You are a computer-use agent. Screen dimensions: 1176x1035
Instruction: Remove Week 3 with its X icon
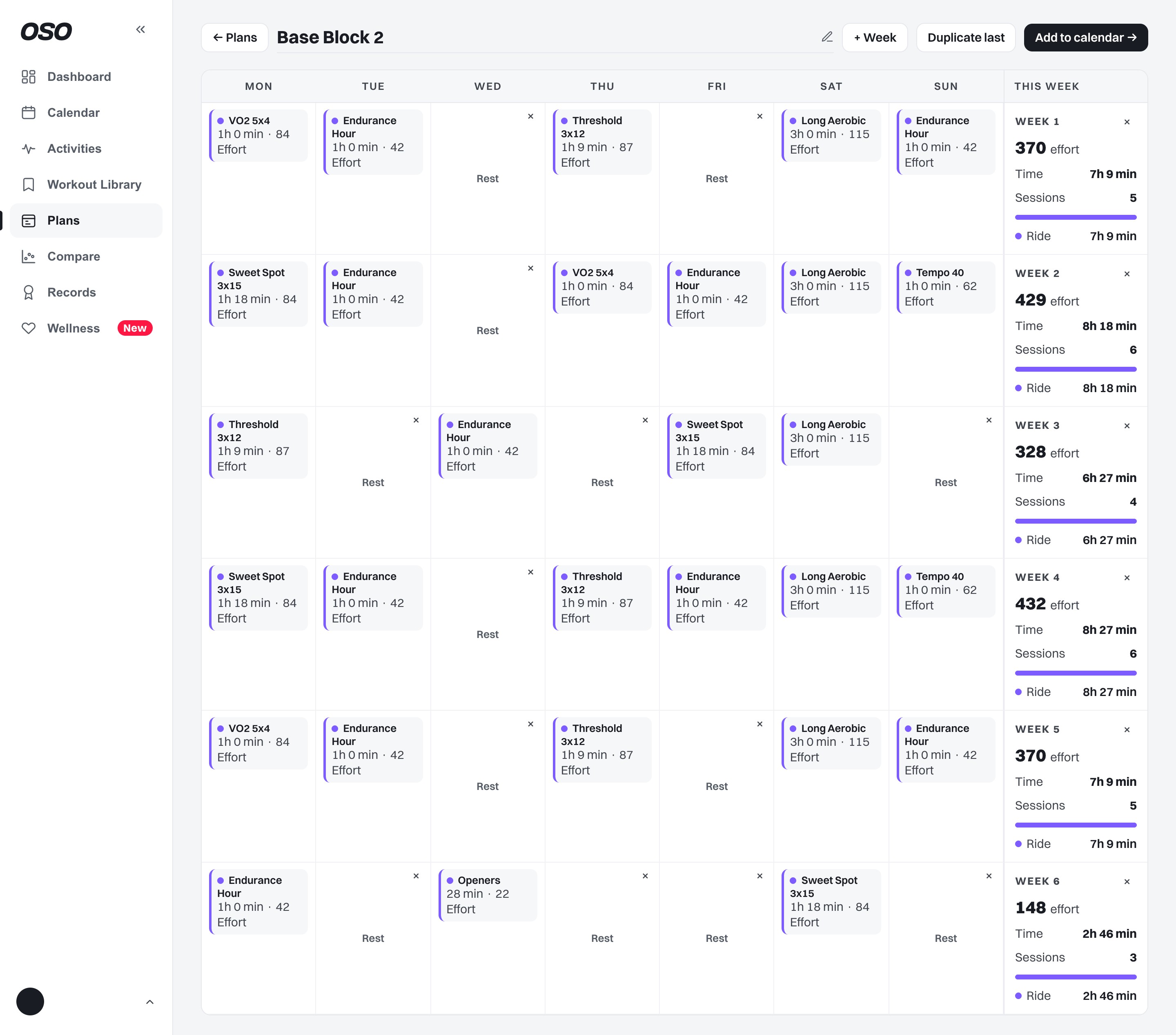point(1127,426)
